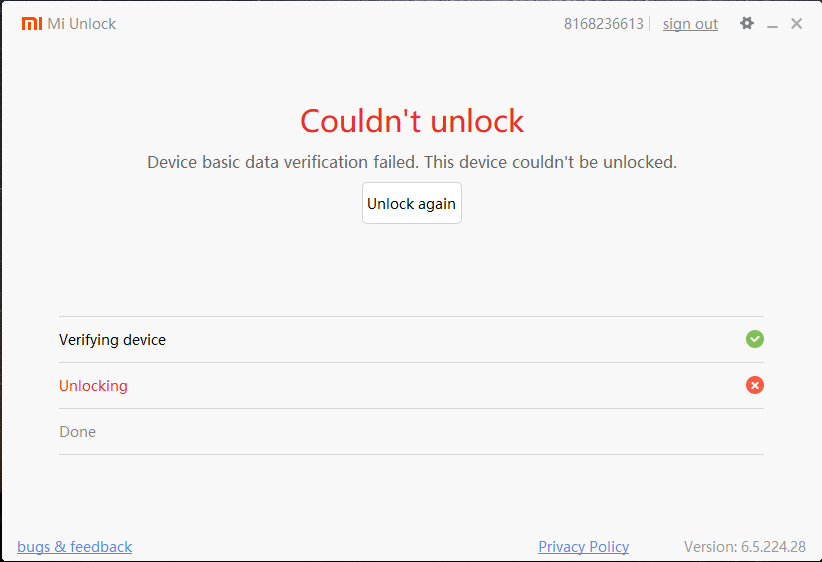Click the red X icon beside Unlocking
Viewport: 822px width, 562px height.
click(x=754, y=385)
